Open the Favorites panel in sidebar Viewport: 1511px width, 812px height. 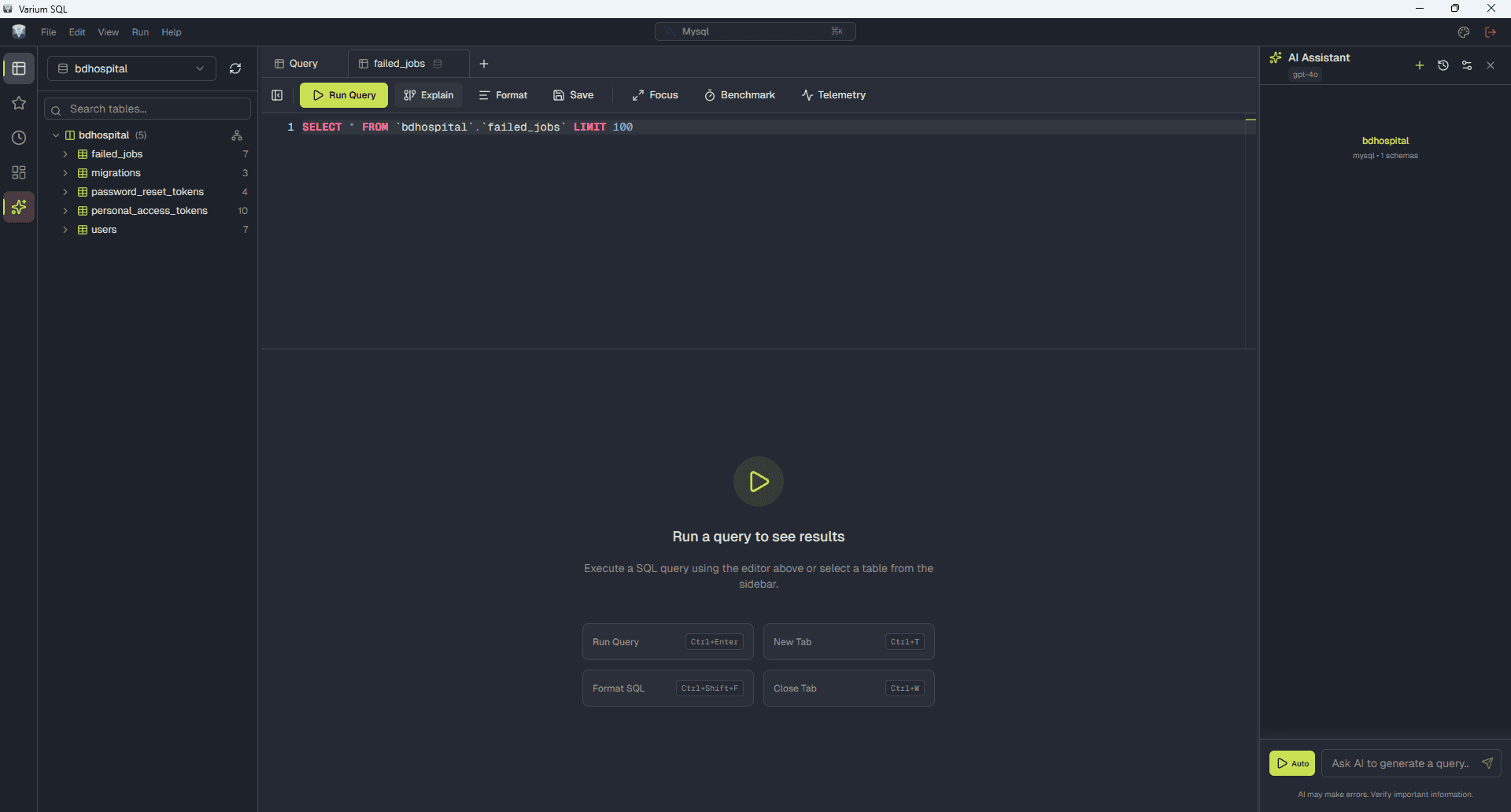pos(19,103)
